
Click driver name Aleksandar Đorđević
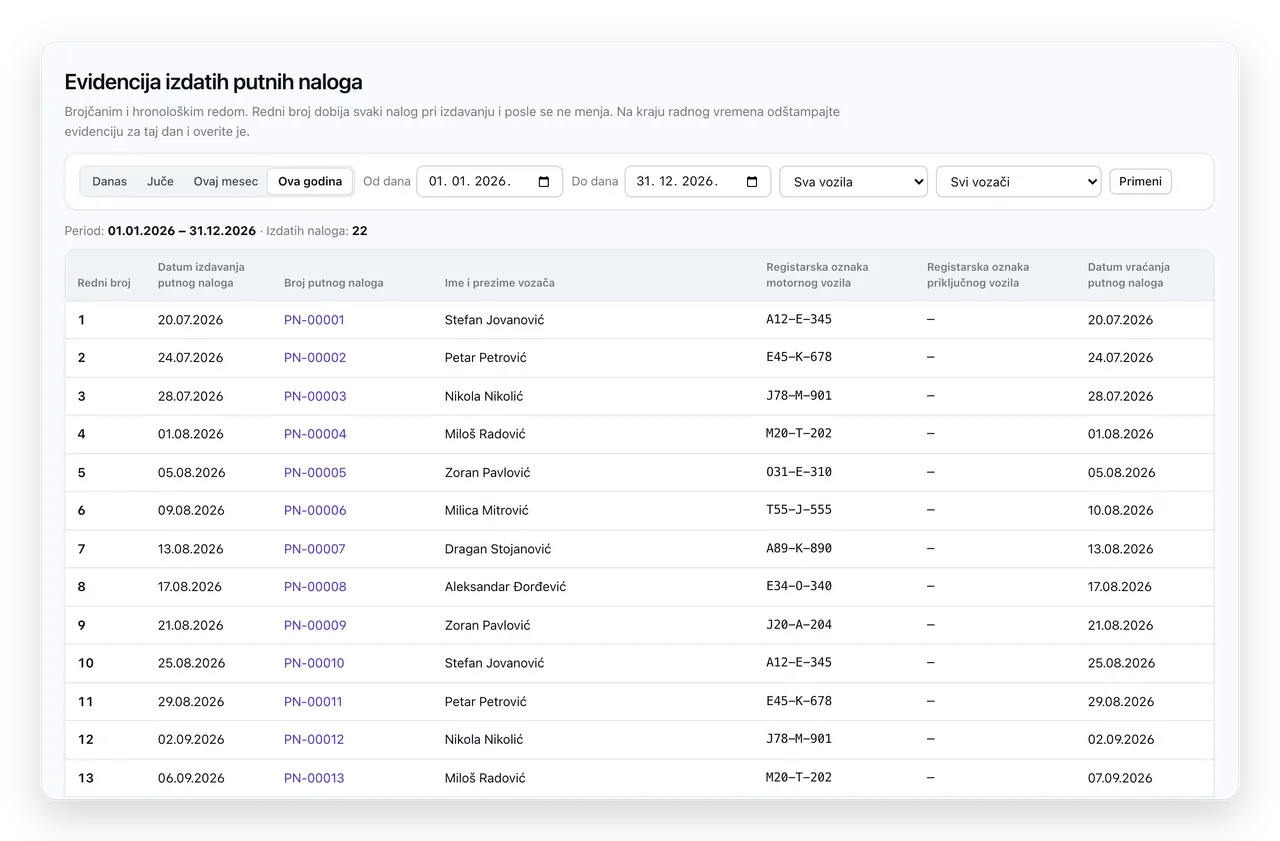point(505,587)
